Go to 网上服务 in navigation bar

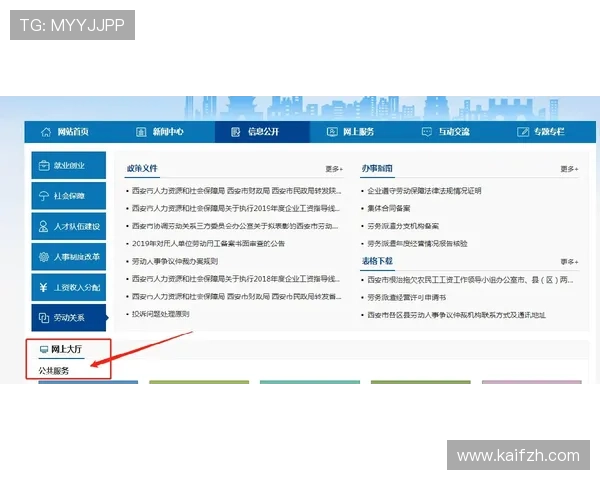point(359,132)
